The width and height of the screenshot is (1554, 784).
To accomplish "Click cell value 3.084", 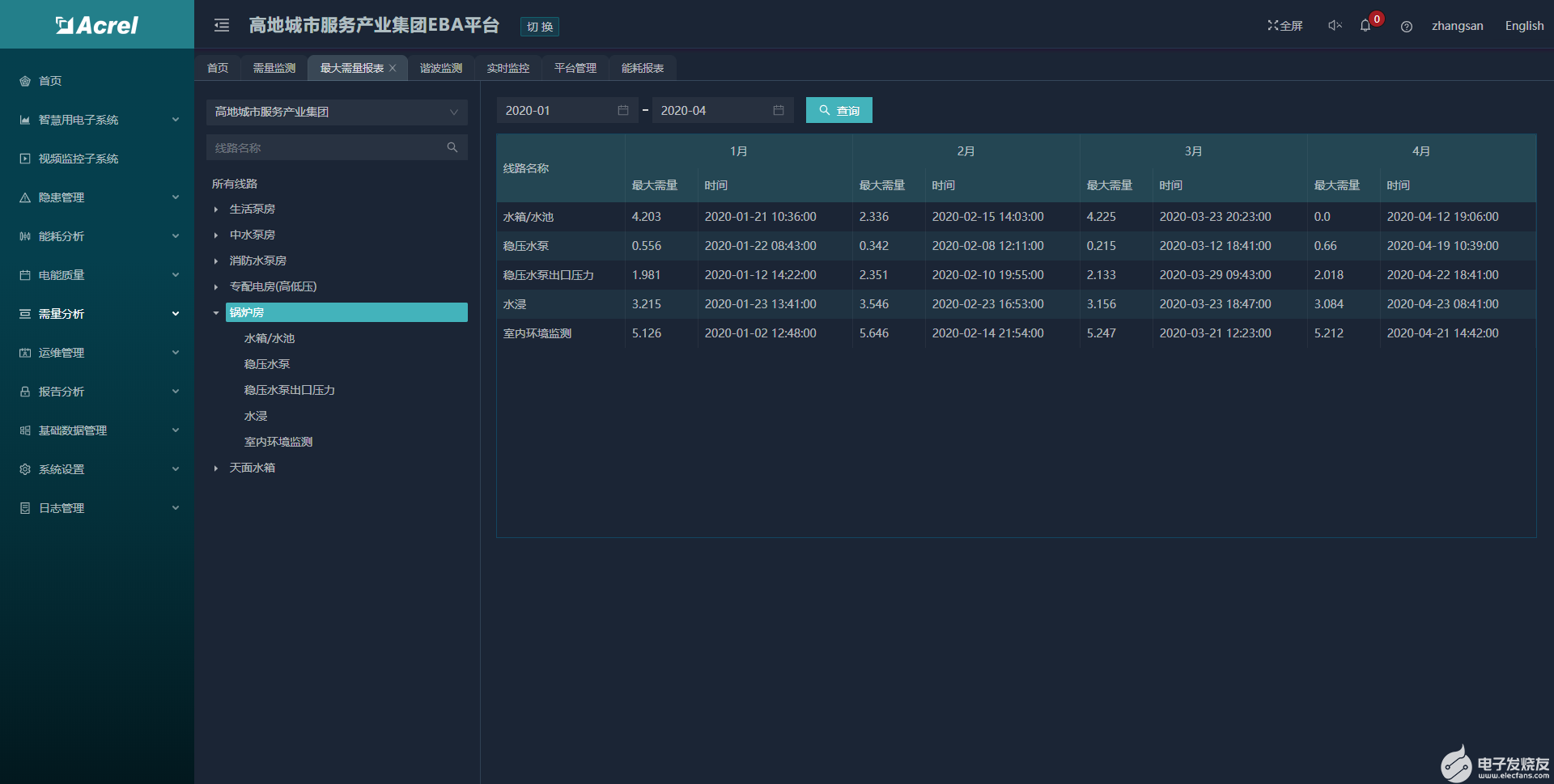I will point(1329,304).
